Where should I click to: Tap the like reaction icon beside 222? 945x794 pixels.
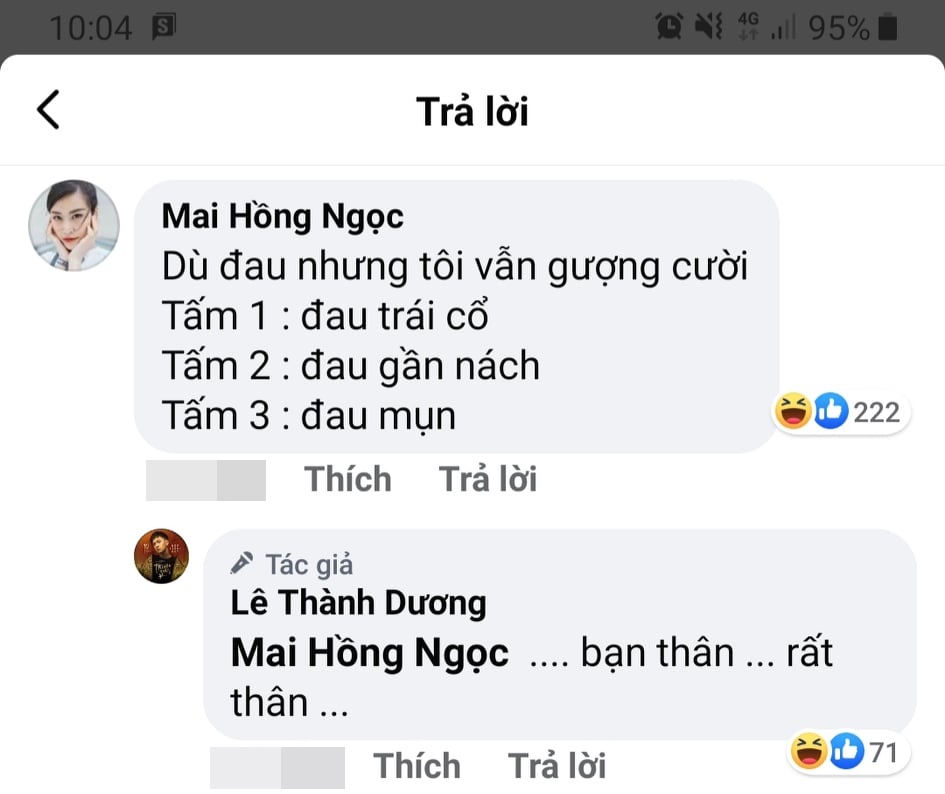pos(831,411)
